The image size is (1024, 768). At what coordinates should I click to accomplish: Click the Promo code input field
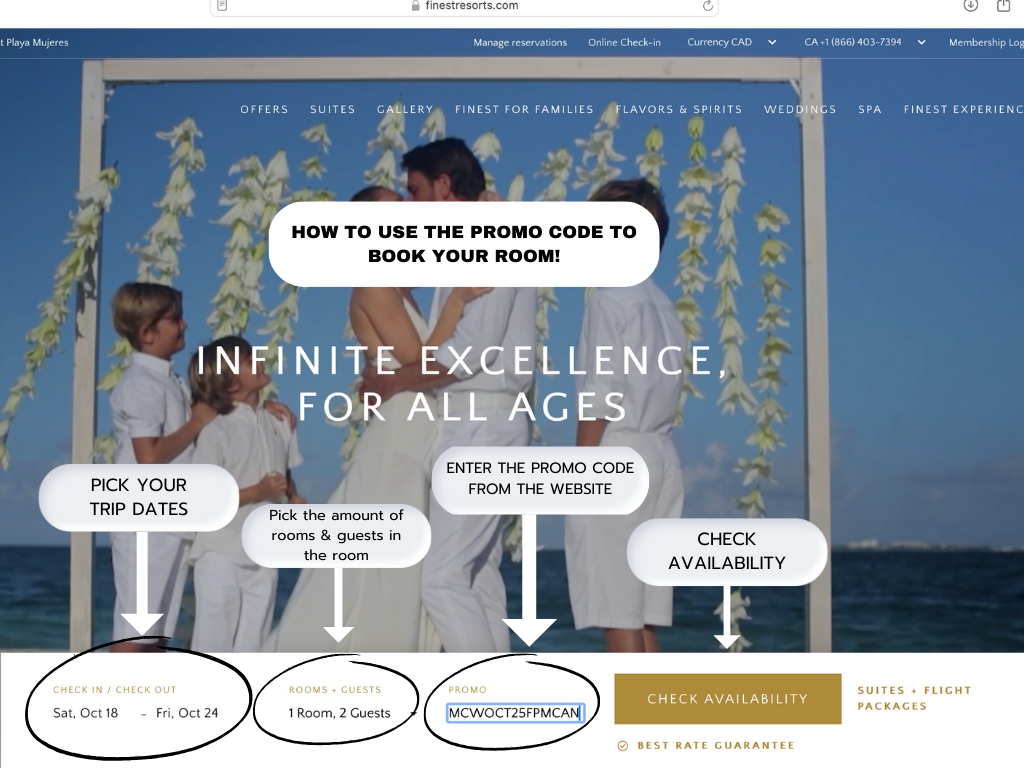[x=515, y=713]
